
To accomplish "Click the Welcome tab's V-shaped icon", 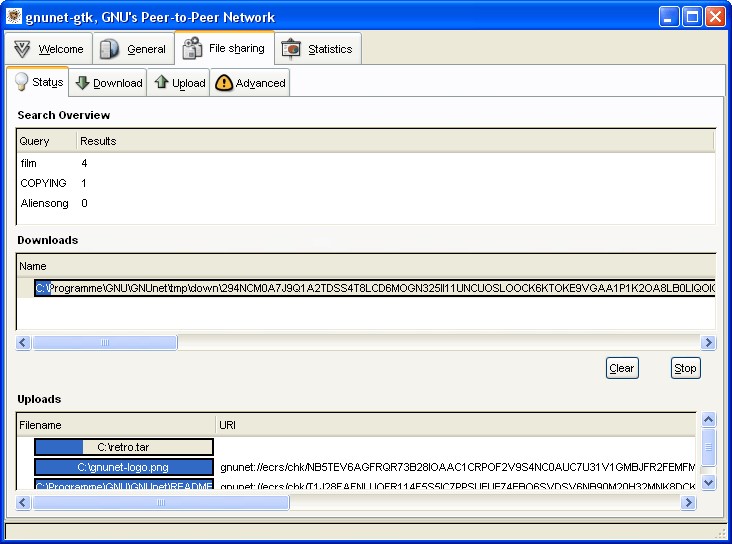I will [22, 49].
